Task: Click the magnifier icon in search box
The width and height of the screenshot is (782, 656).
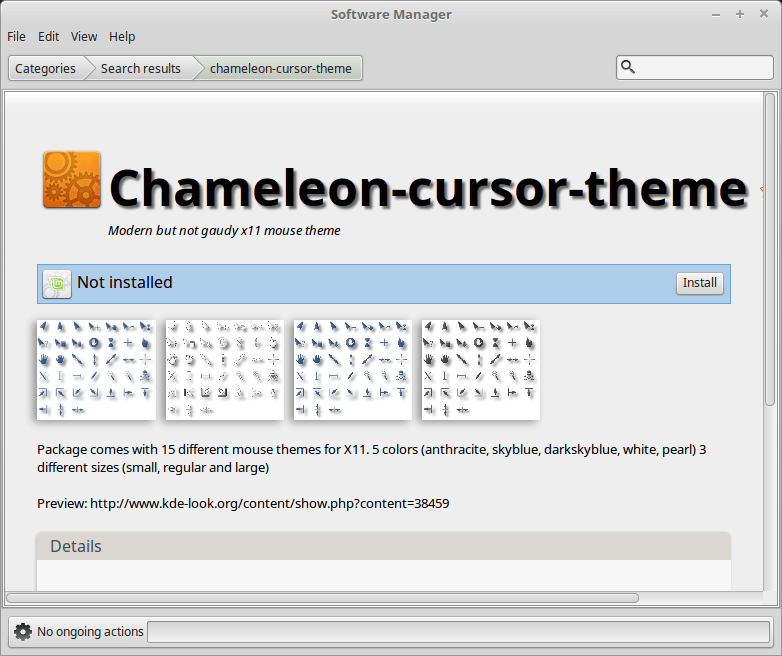Action: (628, 68)
